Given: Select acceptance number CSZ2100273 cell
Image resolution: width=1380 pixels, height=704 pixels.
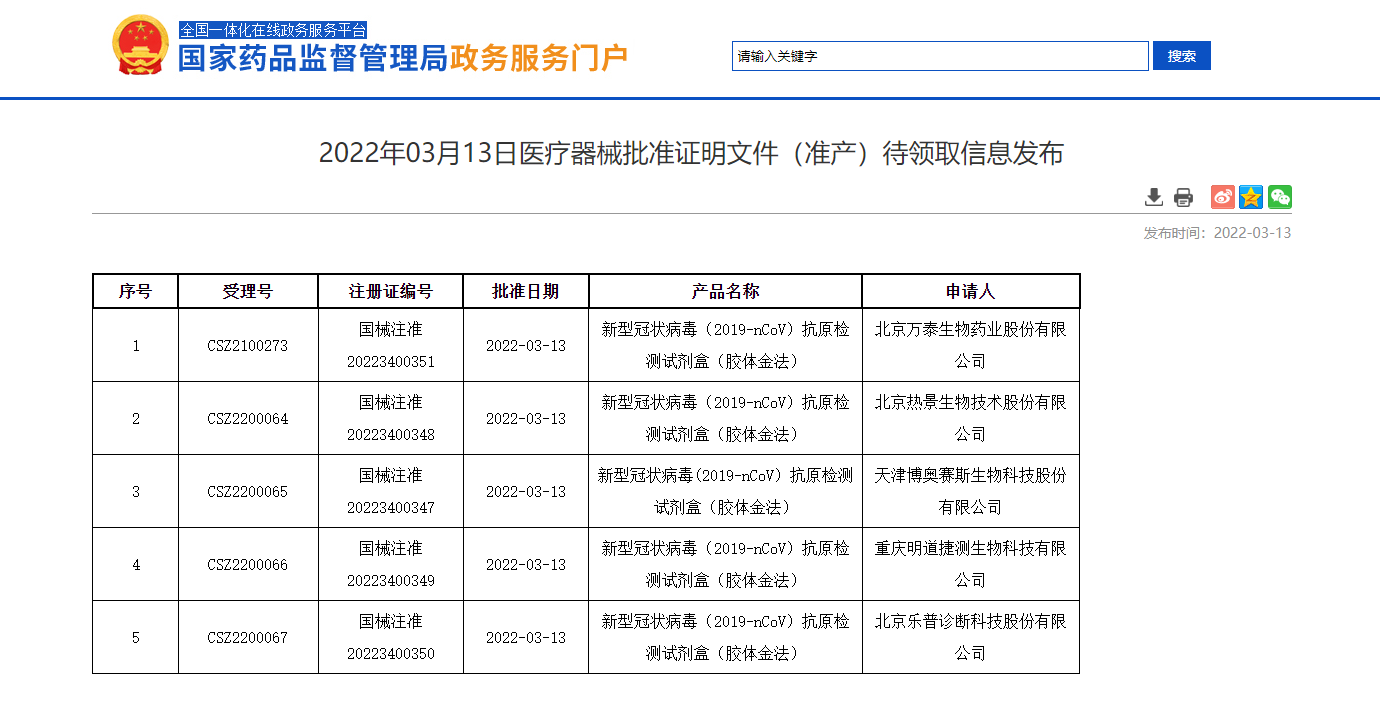Looking at the screenshot, I should 247,346.
